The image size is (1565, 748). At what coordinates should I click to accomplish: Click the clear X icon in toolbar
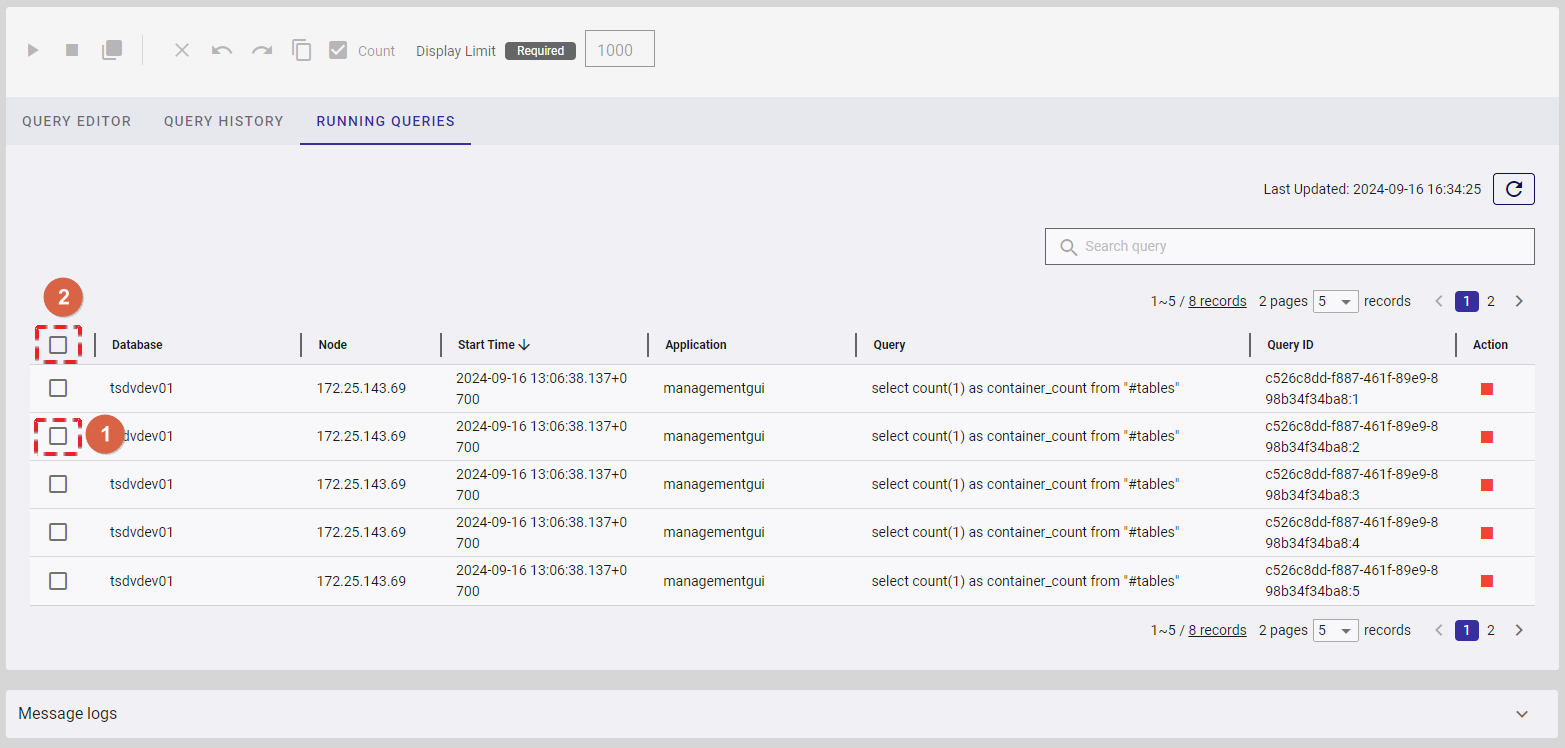(x=182, y=50)
